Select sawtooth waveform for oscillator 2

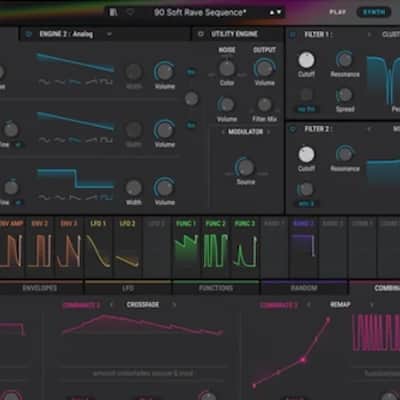pyautogui.click(x=75, y=140)
